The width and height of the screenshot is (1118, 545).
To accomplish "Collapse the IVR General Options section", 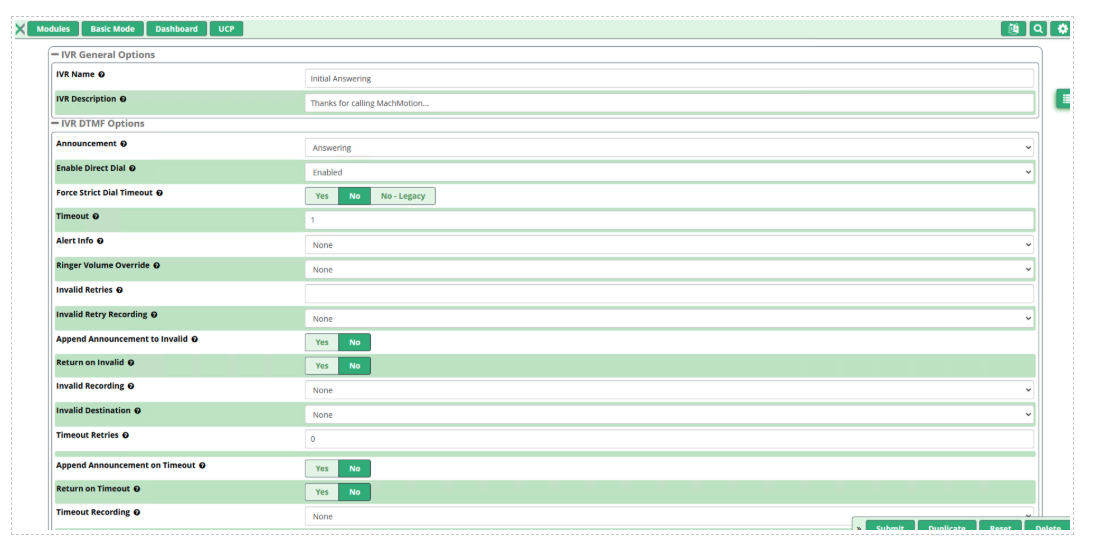I will point(56,55).
